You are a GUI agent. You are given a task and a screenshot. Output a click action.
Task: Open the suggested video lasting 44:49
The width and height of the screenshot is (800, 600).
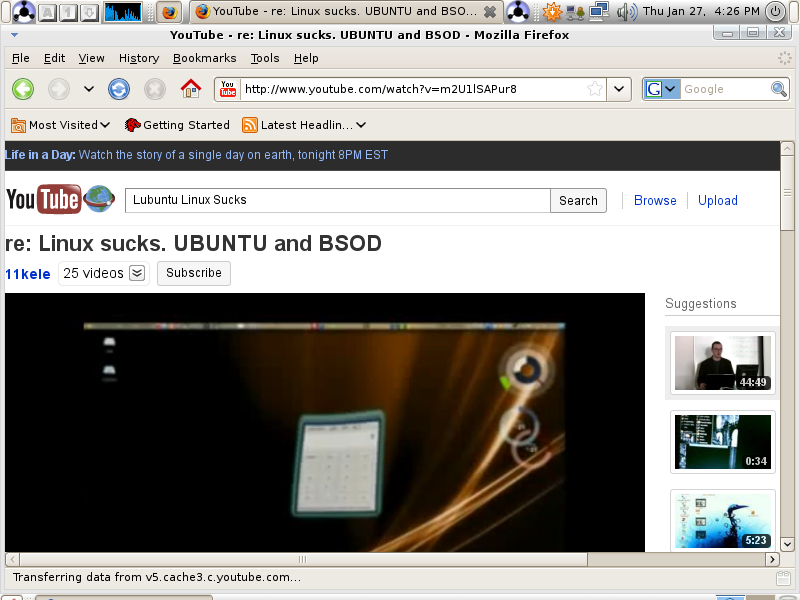coord(722,363)
